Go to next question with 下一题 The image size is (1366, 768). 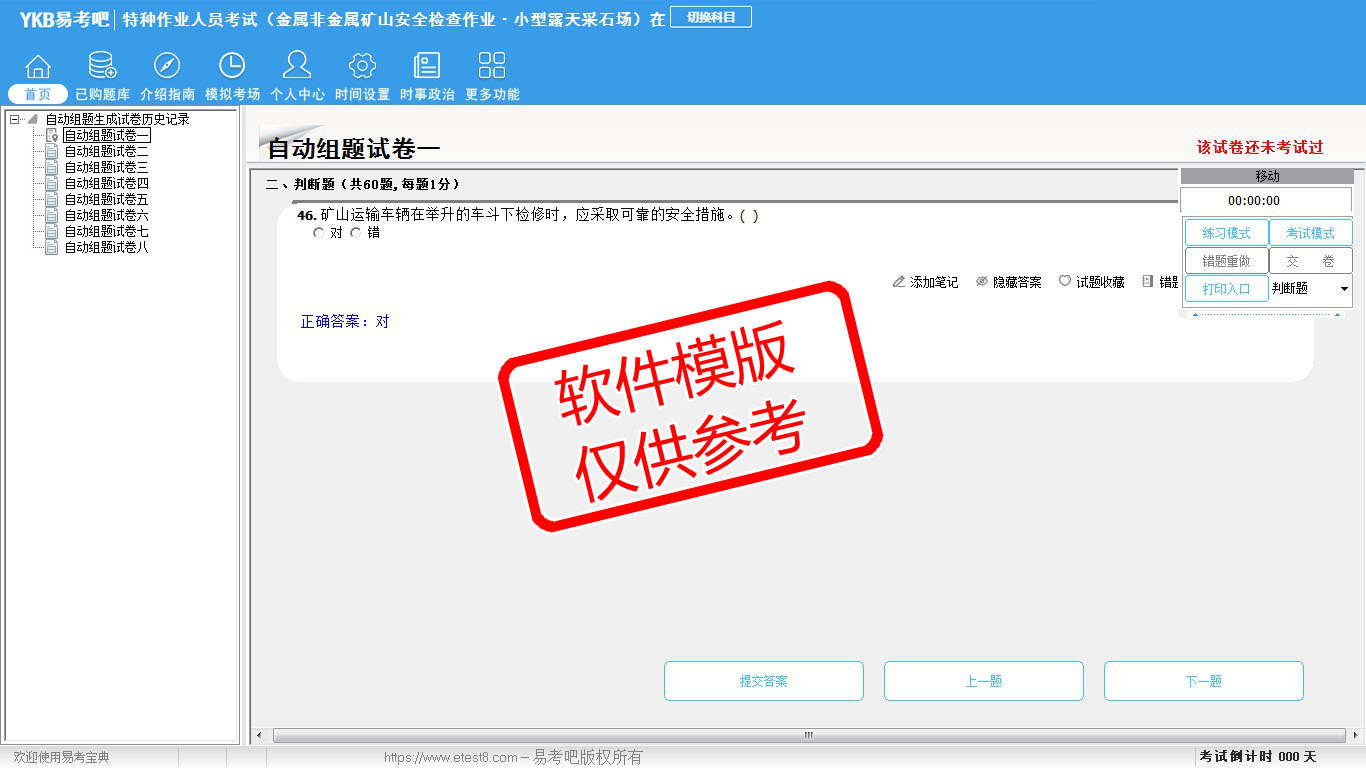point(1203,681)
